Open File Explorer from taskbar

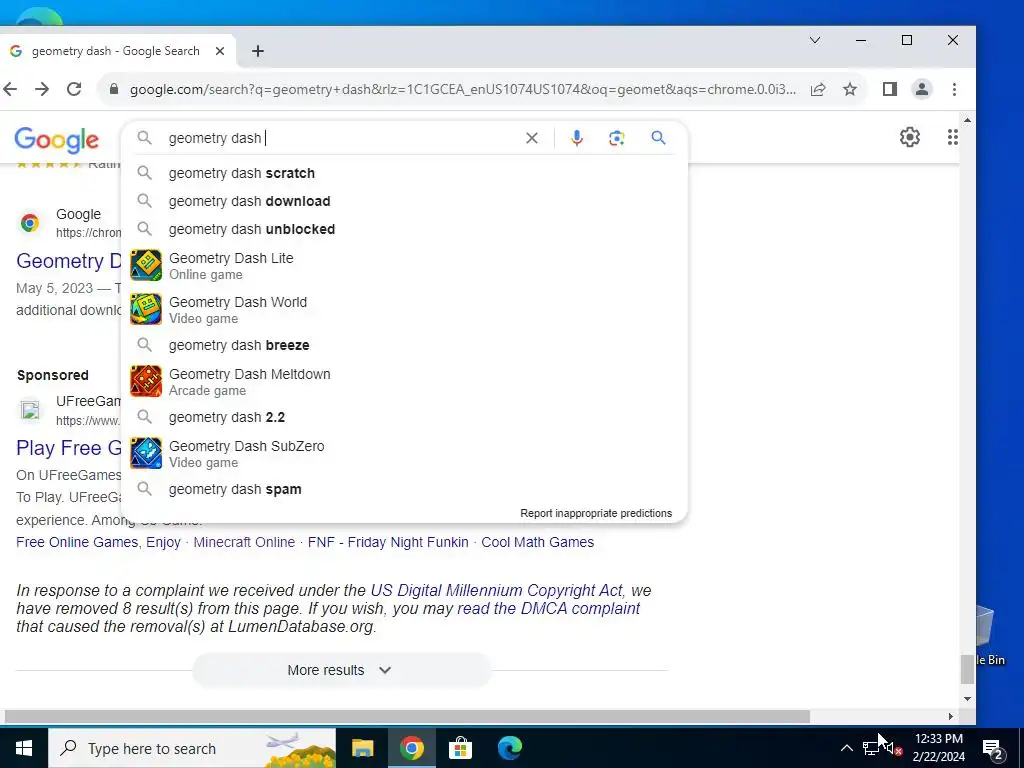pyautogui.click(x=362, y=748)
